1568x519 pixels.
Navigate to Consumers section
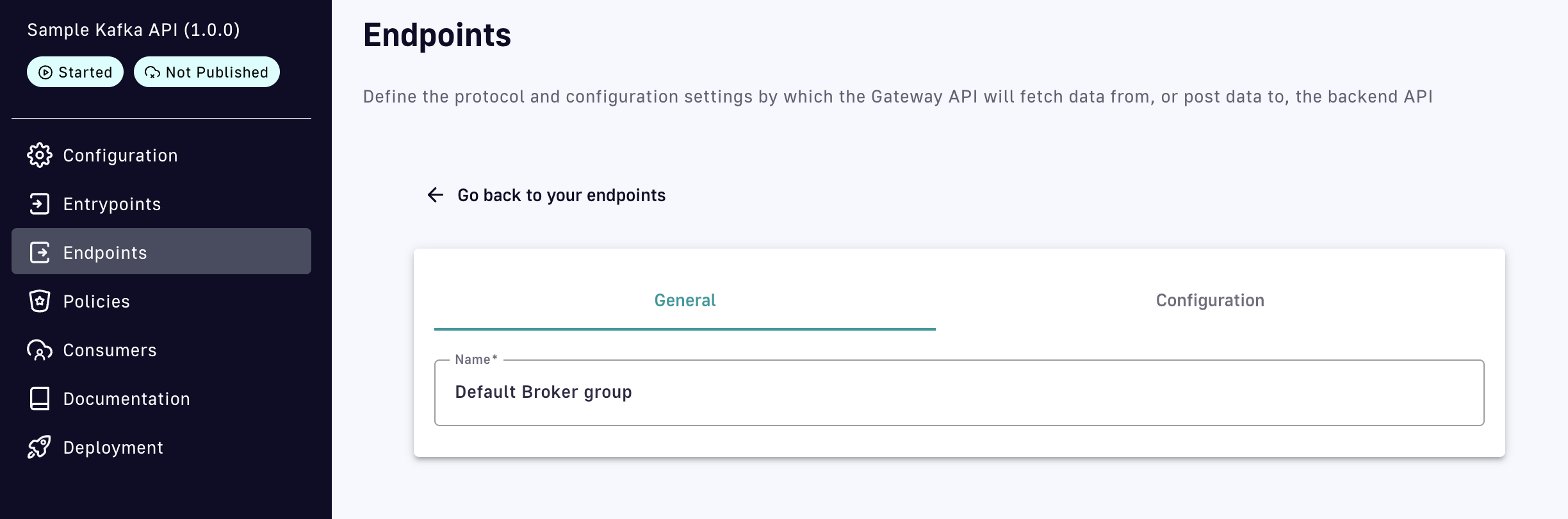pyautogui.click(x=110, y=350)
